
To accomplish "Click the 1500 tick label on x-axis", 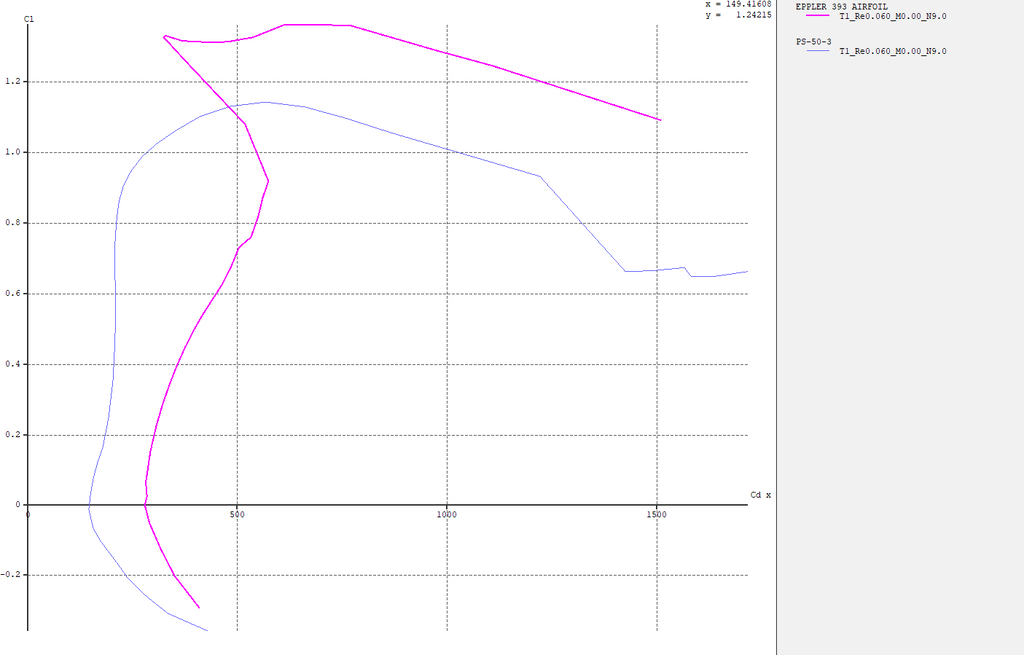I will pyautogui.click(x=657, y=515).
